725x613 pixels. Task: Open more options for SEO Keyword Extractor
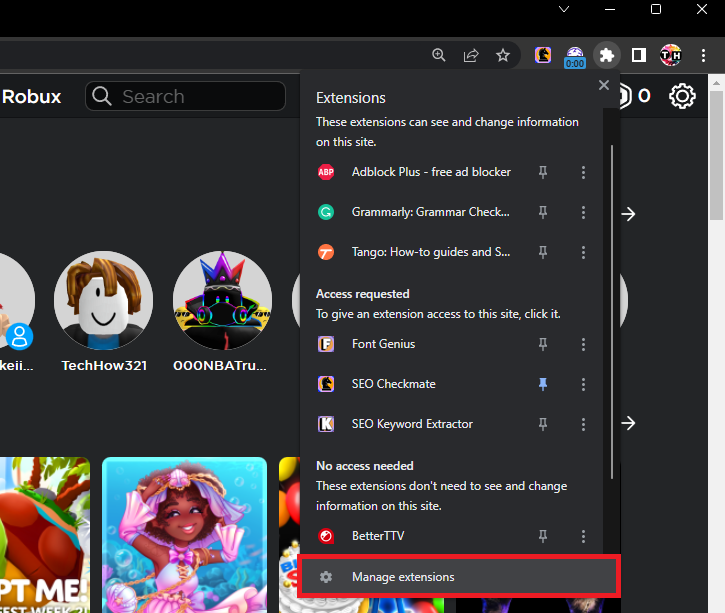(583, 424)
